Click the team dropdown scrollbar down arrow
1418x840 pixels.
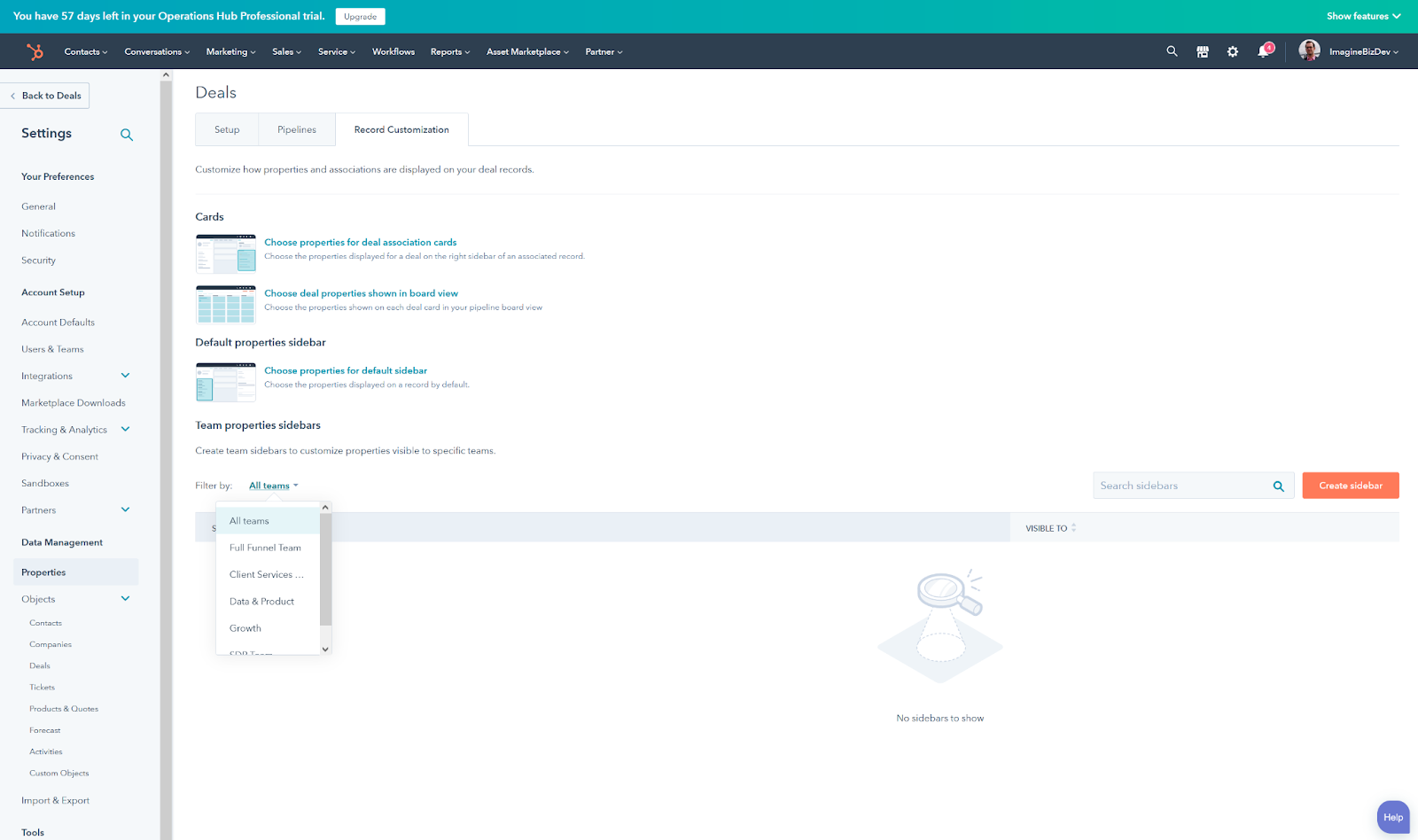pos(325,649)
